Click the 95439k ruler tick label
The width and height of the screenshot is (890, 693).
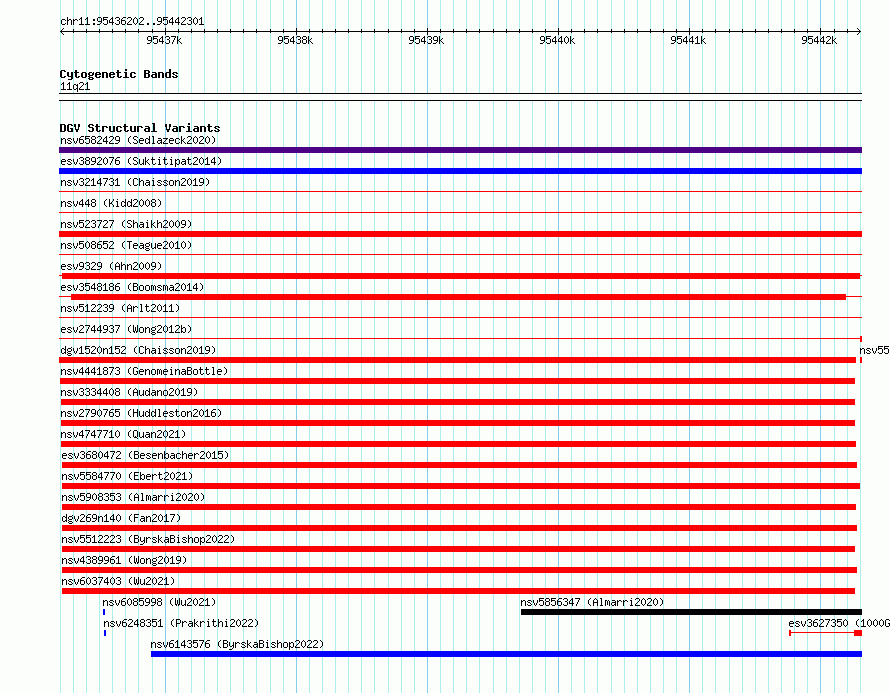426,40
